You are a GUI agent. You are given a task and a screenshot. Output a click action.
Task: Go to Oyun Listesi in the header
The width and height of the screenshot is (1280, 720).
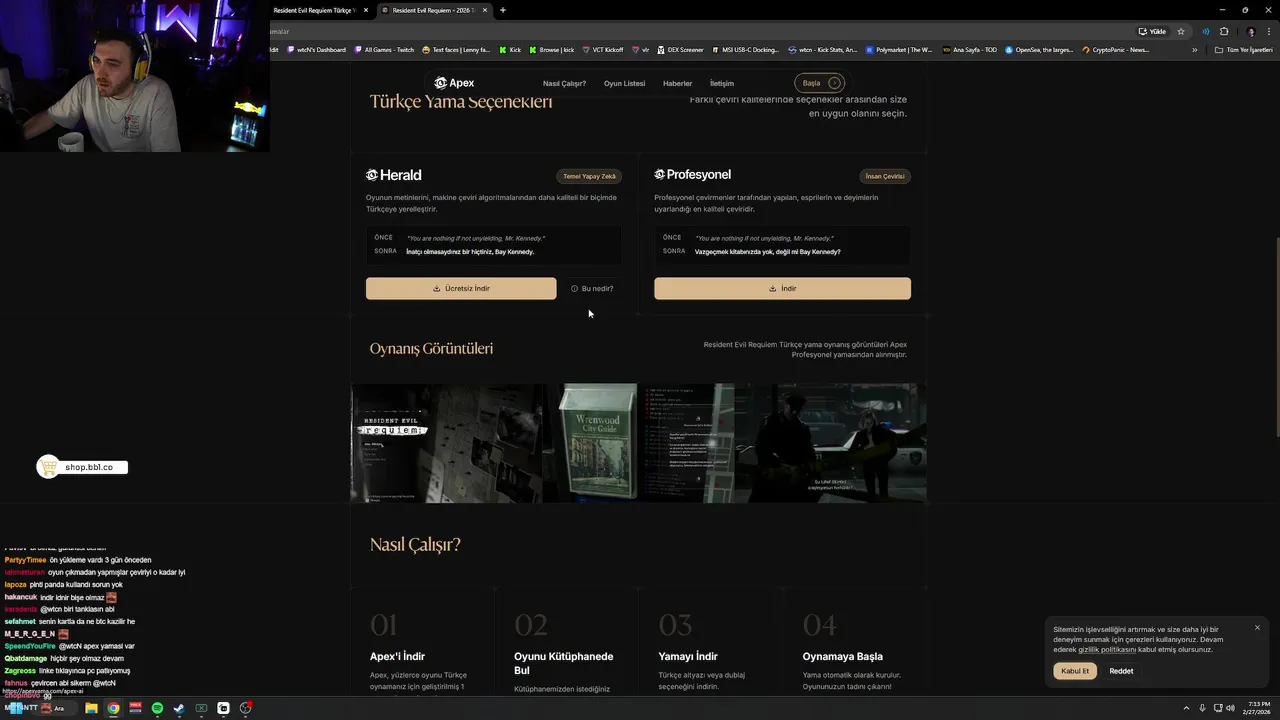tap(624, 83)
